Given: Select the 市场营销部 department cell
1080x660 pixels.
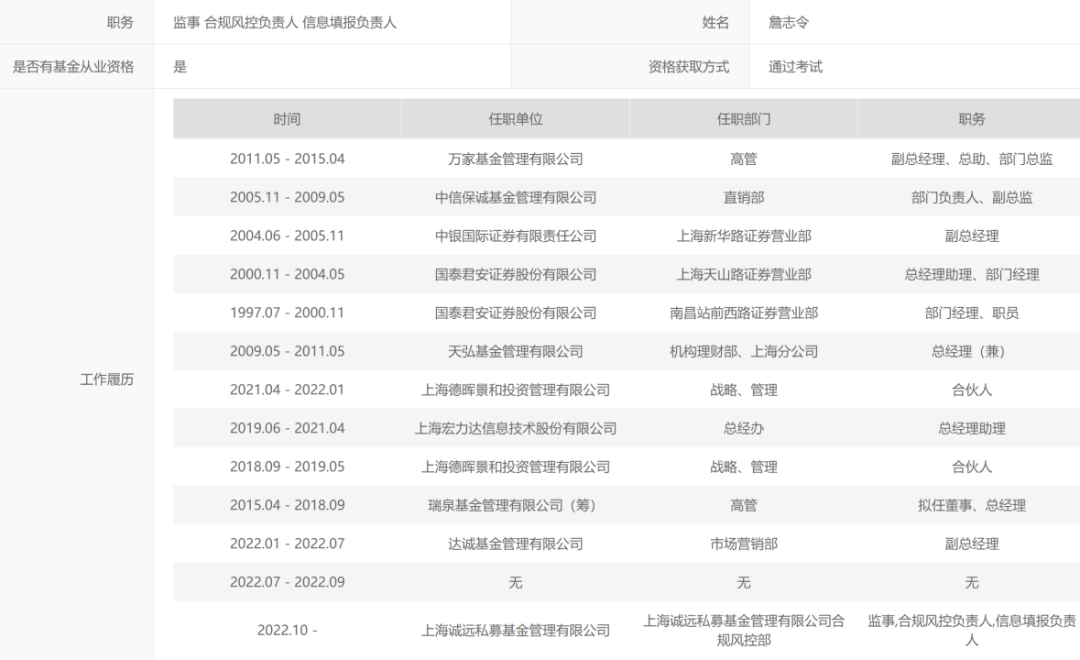Looking at the screenshot, I should click(x=744, y=544).
